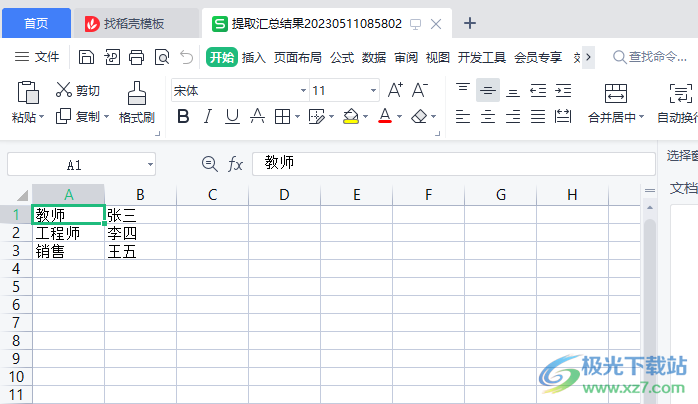The image size is (698, 404).
Task: Click the 查找命令 search box
Action: pyautogui.click(x=650, y=57)
